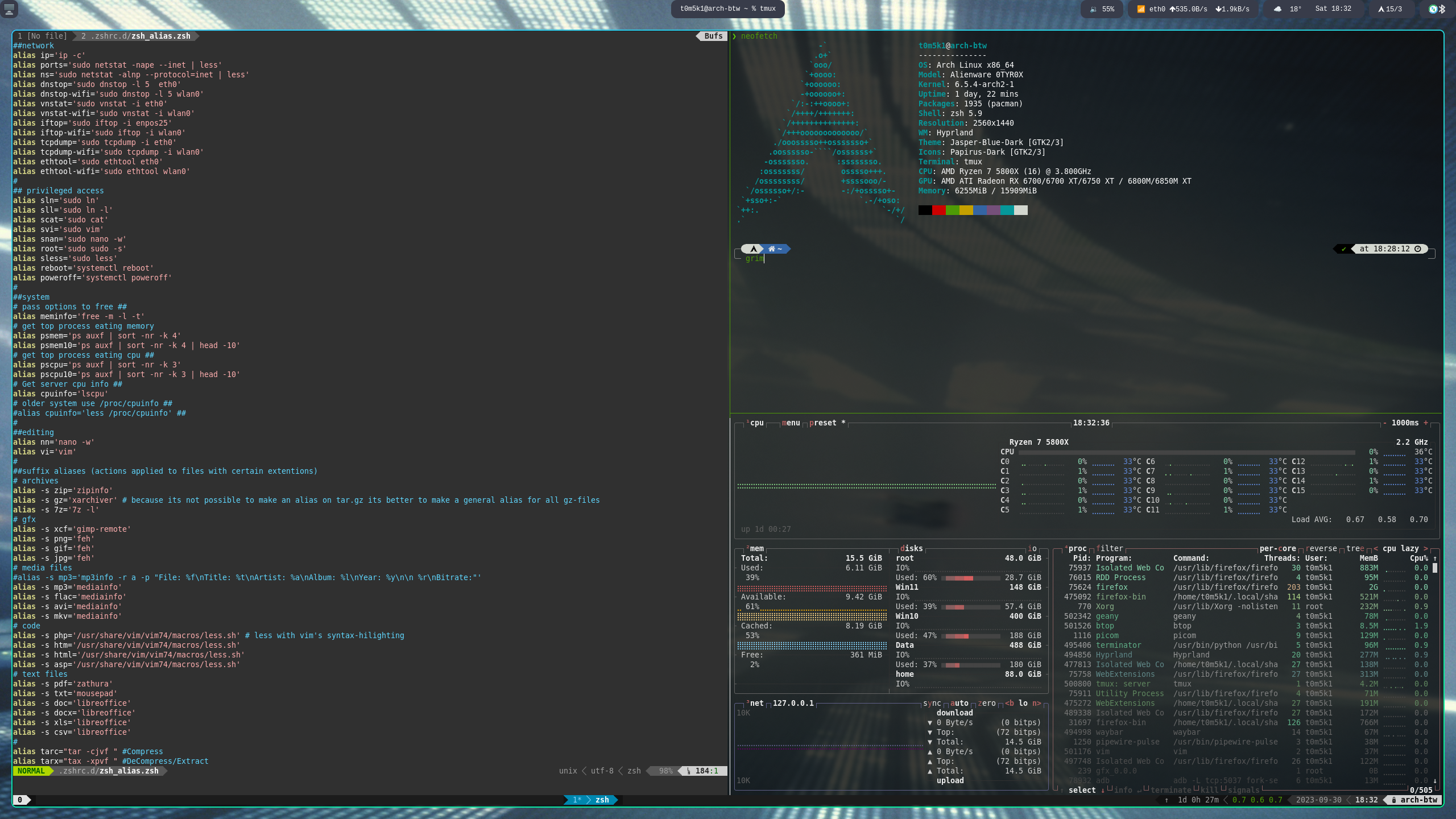Select tmux window '1* zsh'
Screen dimensions: 1456x819
(x=591, y=800)
